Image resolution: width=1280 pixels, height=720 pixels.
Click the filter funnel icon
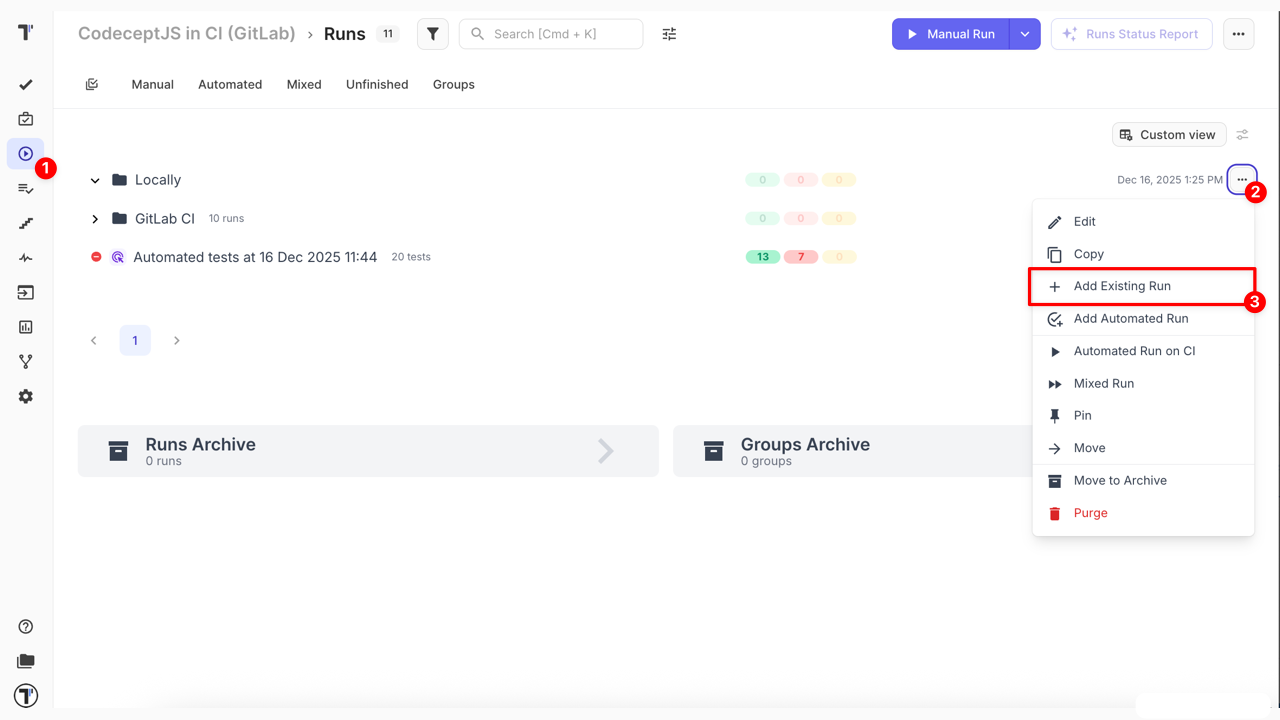click(x=432, y=34)
